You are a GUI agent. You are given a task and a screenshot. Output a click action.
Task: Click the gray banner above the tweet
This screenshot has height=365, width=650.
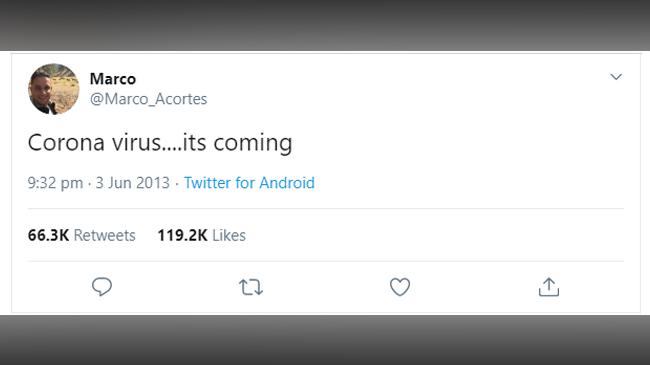(325, 25)
